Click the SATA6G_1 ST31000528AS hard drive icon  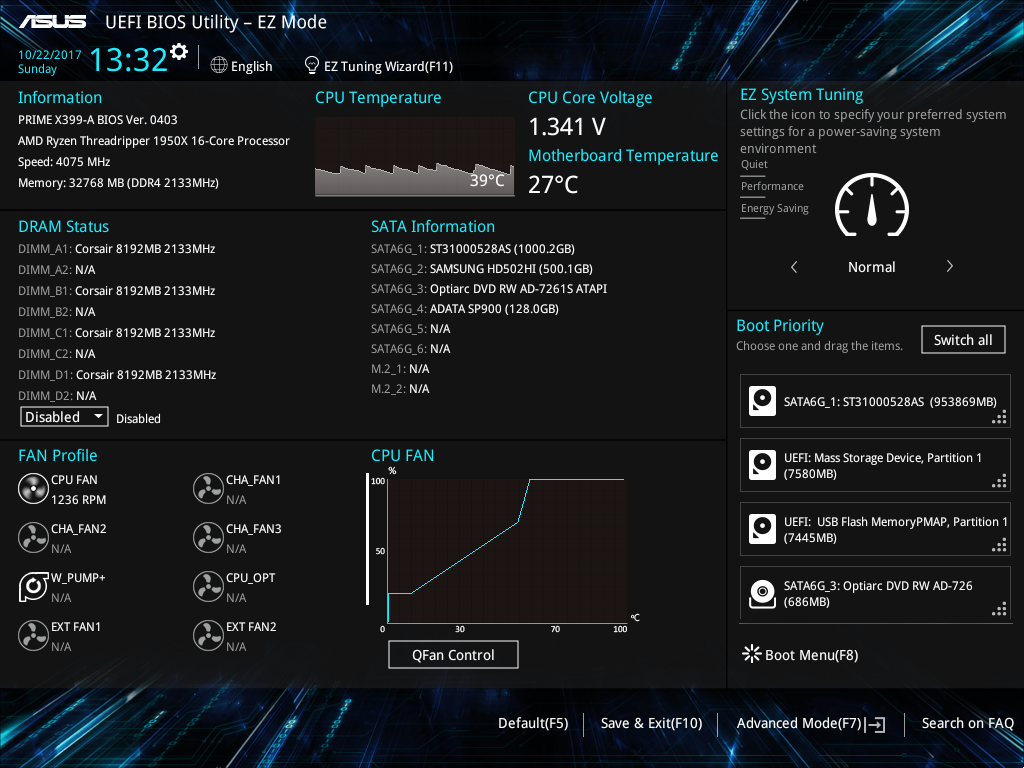tap(762, 401)
